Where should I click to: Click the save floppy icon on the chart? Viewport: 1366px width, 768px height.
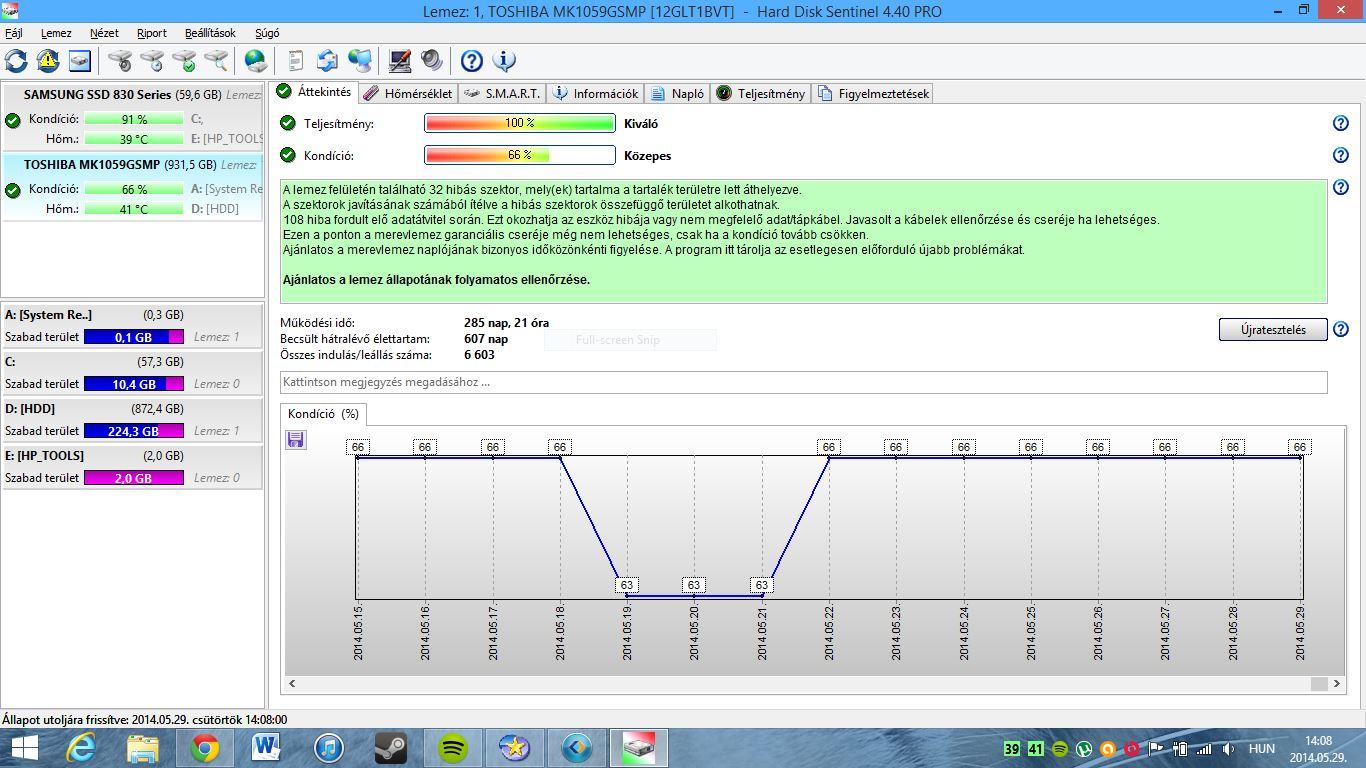[295, 439]
